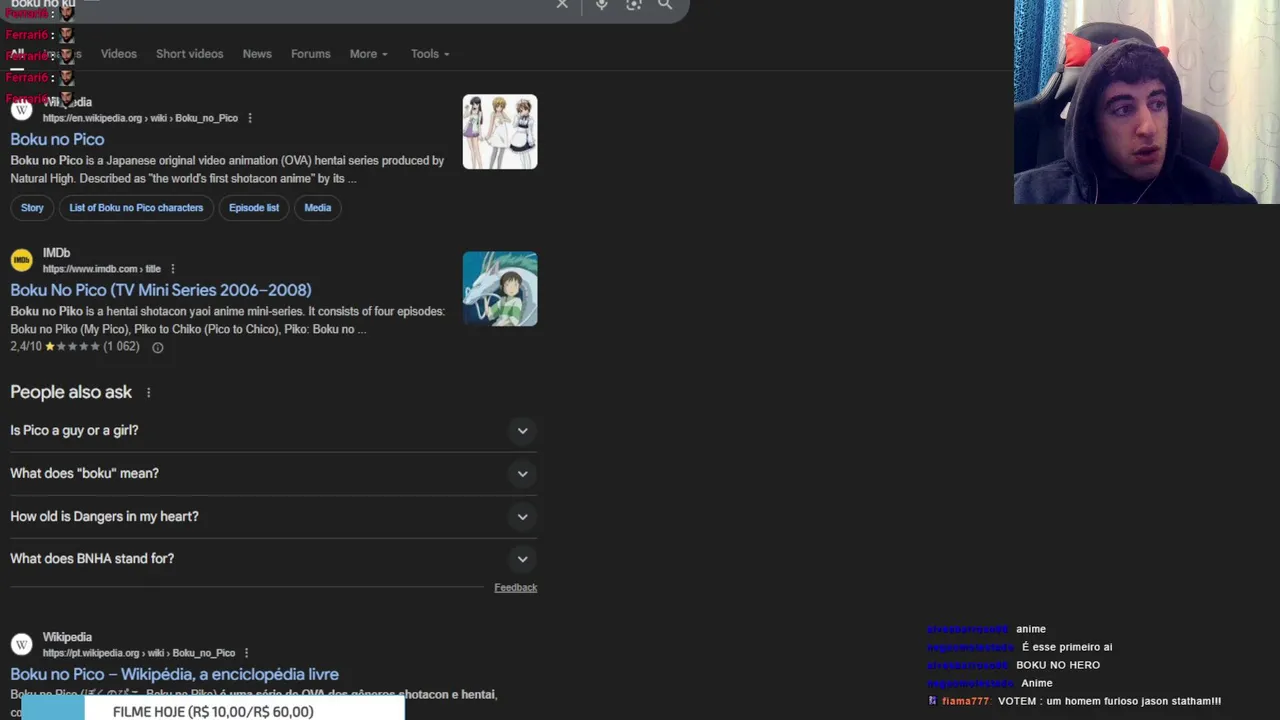1280x720 pixels.
Task: Open the Episode list chip
Action: [x=254, y=208]
